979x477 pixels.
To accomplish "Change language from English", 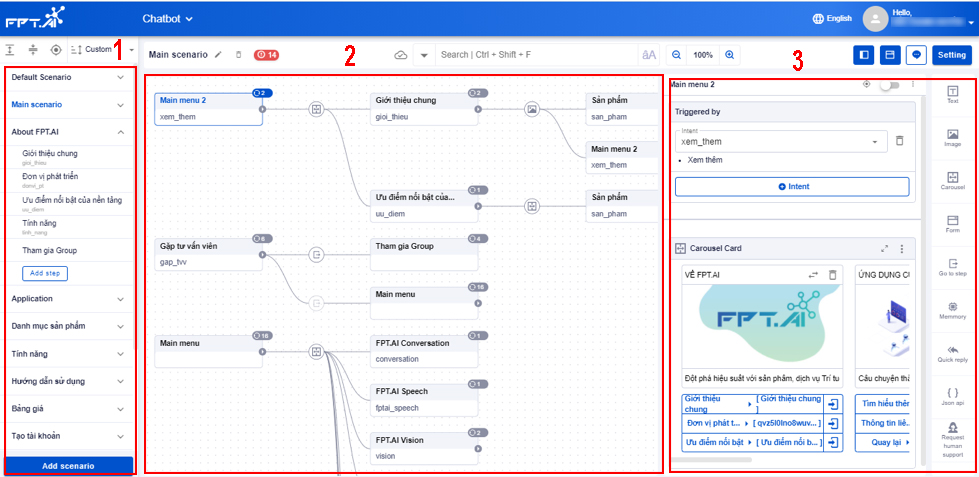I will (x=832, y=19).
